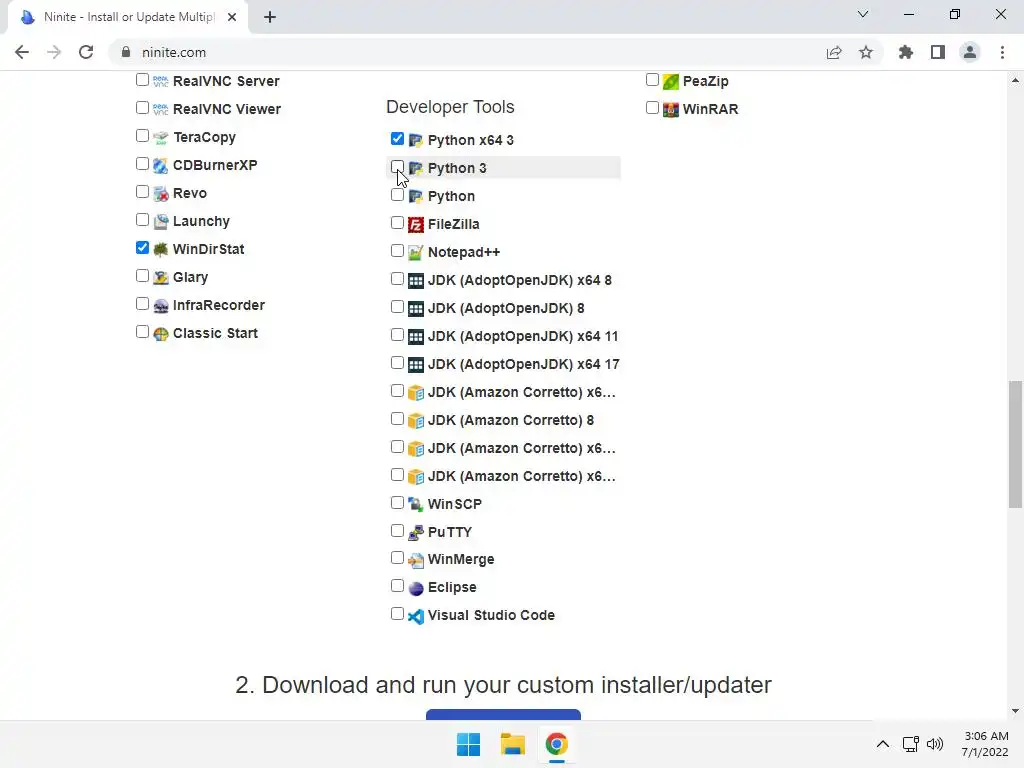Click the Launchy app icon
The height and width of the screenshot is (768, 1024).
[x=161, y=221]
